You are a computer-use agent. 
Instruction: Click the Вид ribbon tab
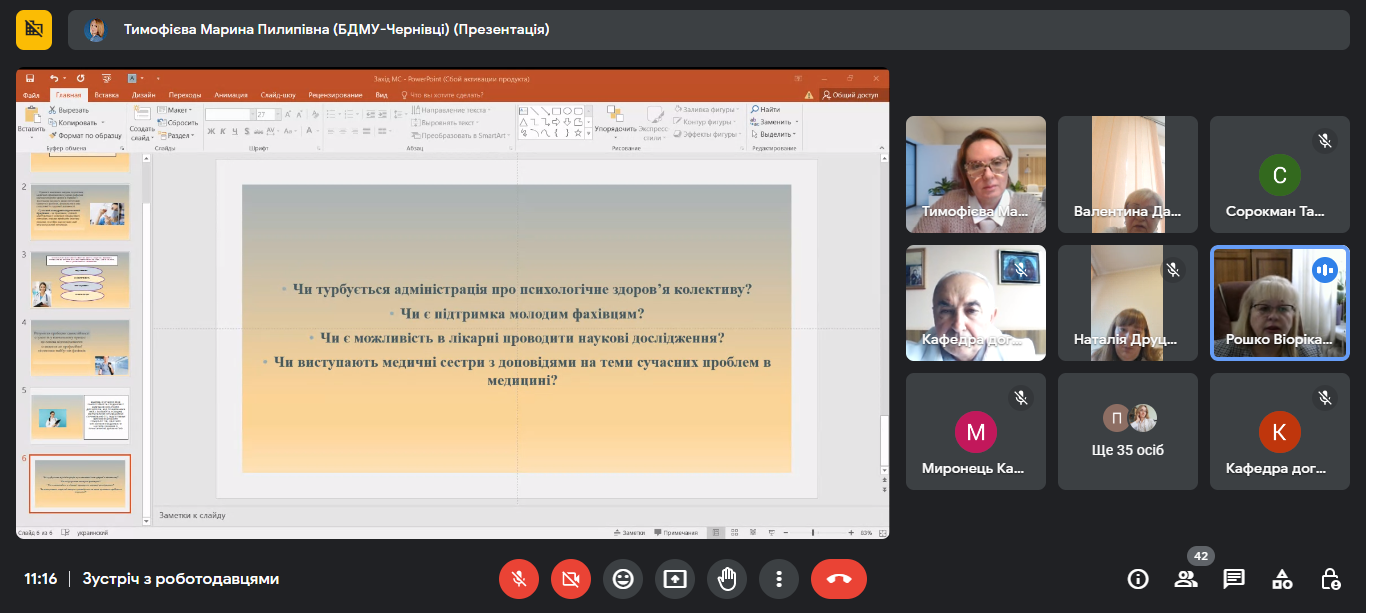(381, 95)
